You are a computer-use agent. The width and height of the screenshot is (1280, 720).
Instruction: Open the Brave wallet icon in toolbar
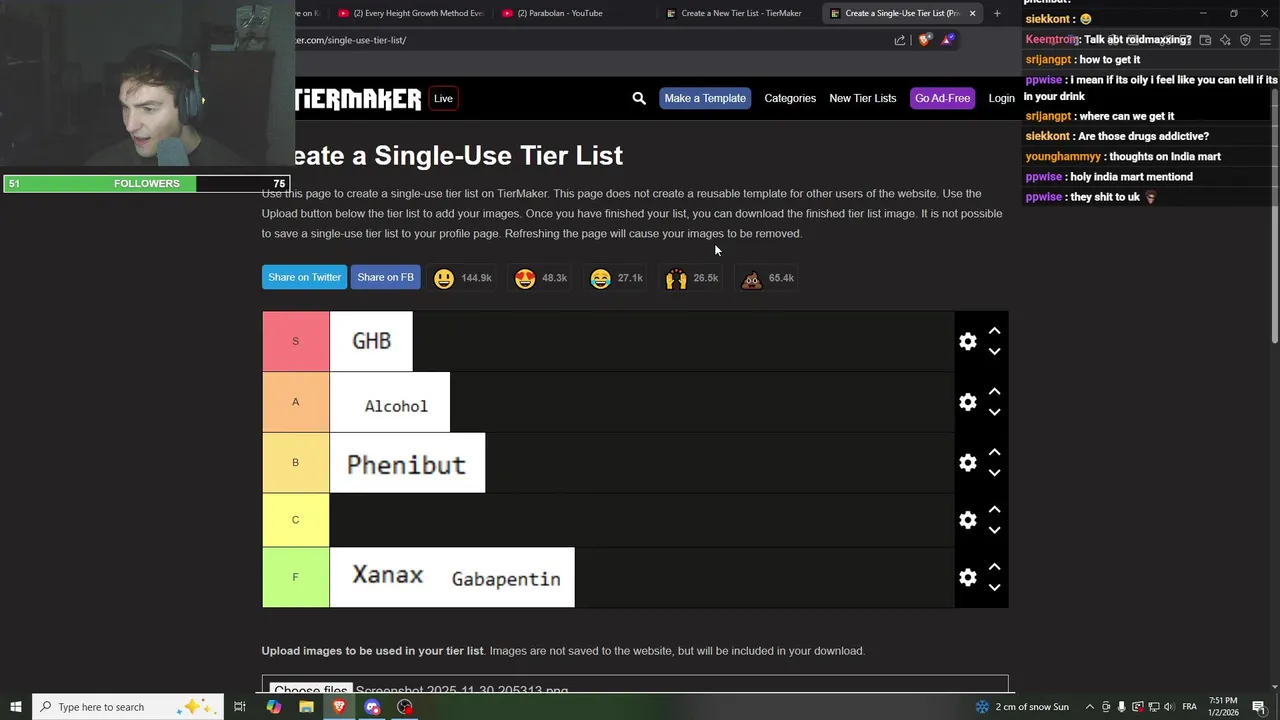click(x=1205, y=40)
